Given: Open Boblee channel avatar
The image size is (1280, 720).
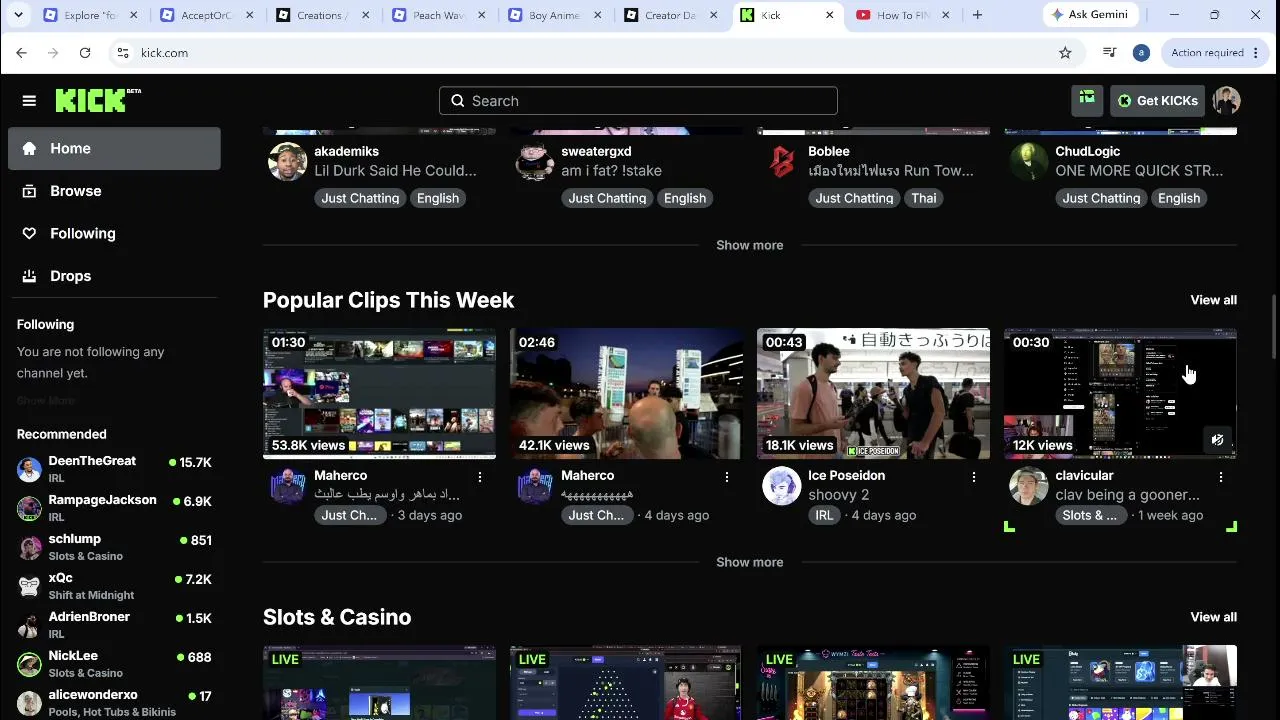Looking at the screenshot, I should click(x=781, y=162).
